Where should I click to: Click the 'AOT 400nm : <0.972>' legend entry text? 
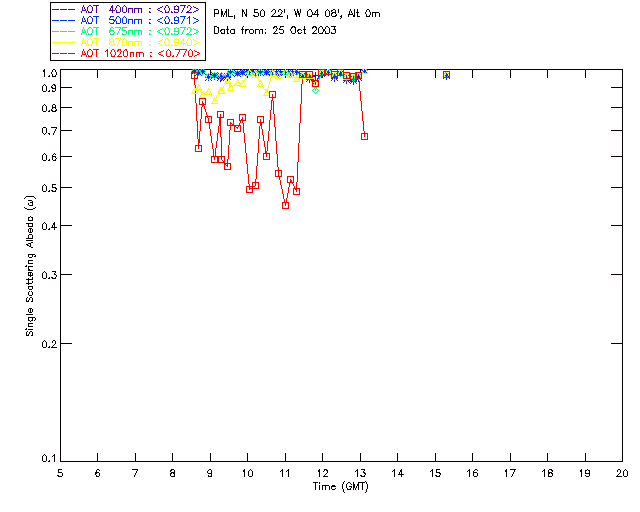[x=140, y=9]
